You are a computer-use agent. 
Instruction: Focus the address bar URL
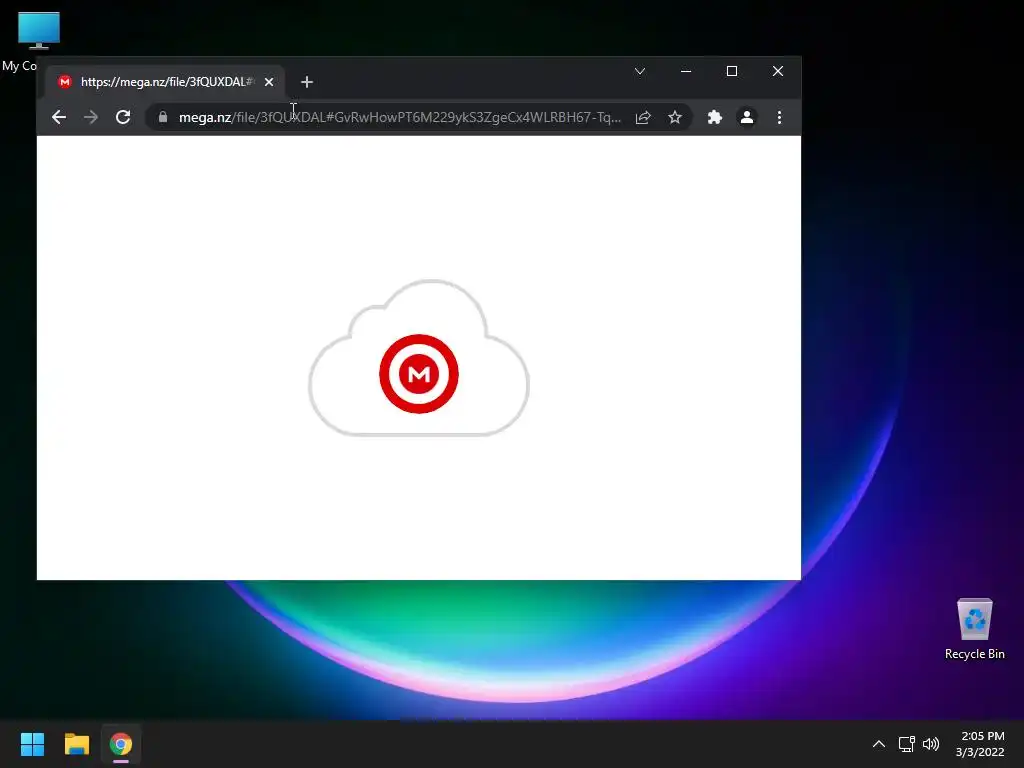click(400, 118)
